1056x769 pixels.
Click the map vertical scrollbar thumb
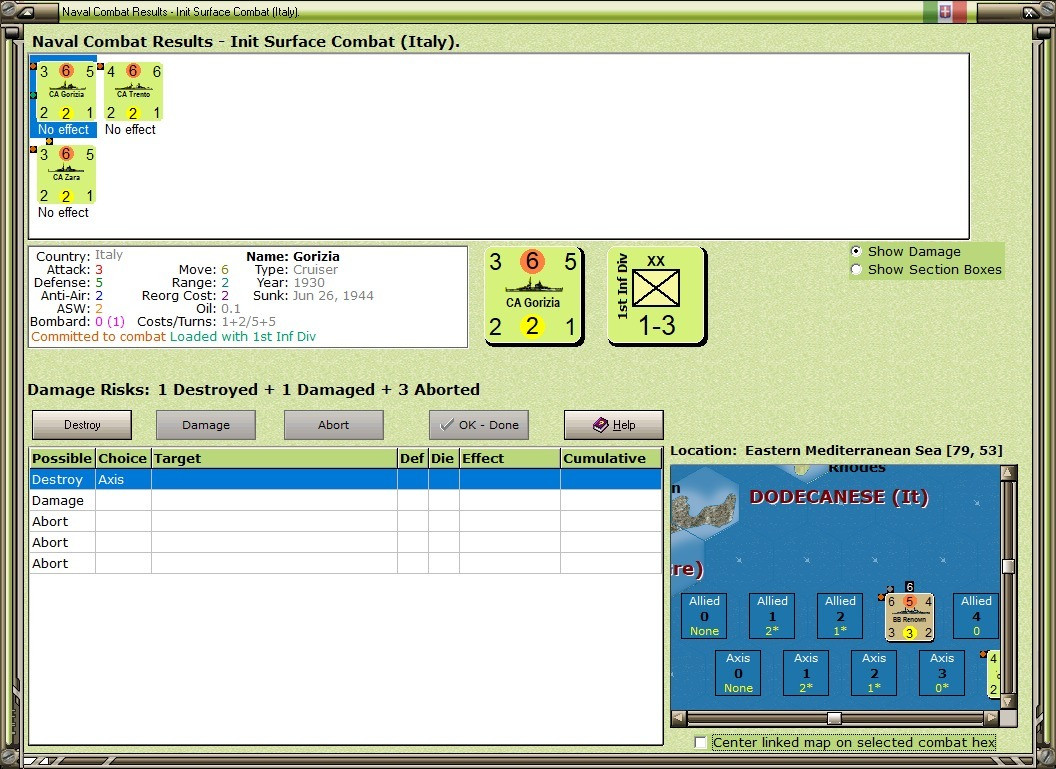(1008, 566)
